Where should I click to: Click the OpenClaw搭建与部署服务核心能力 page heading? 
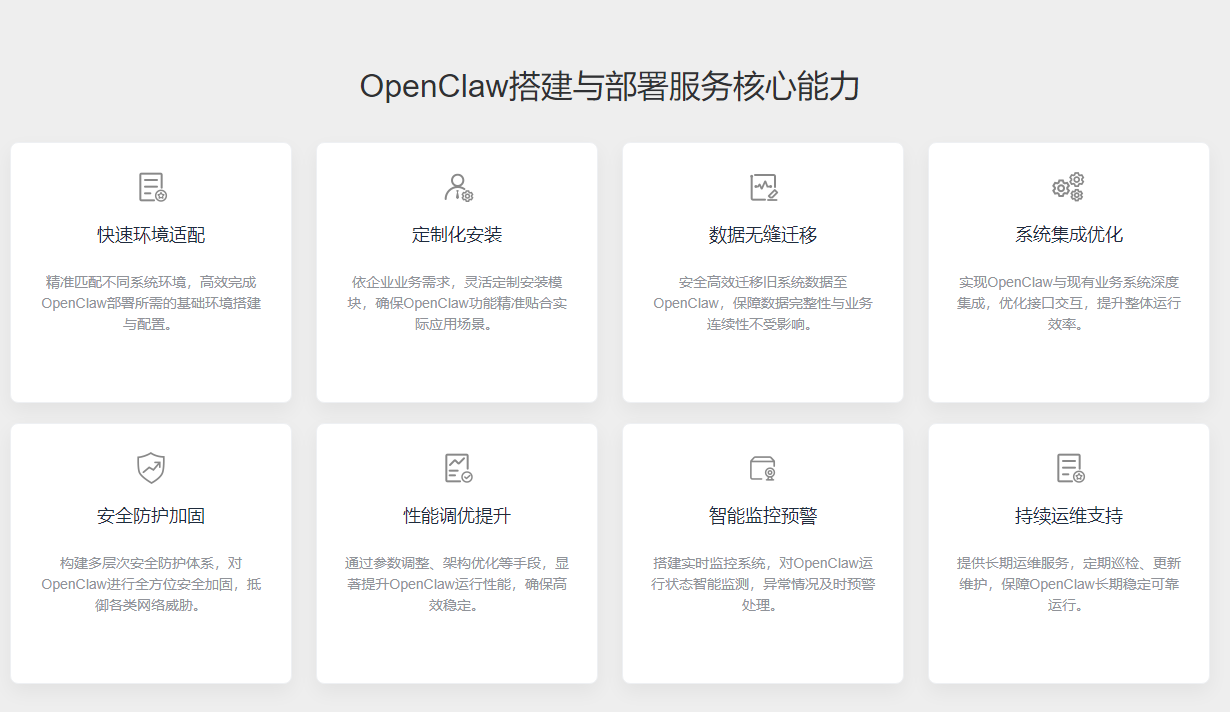tap(610, 86)
